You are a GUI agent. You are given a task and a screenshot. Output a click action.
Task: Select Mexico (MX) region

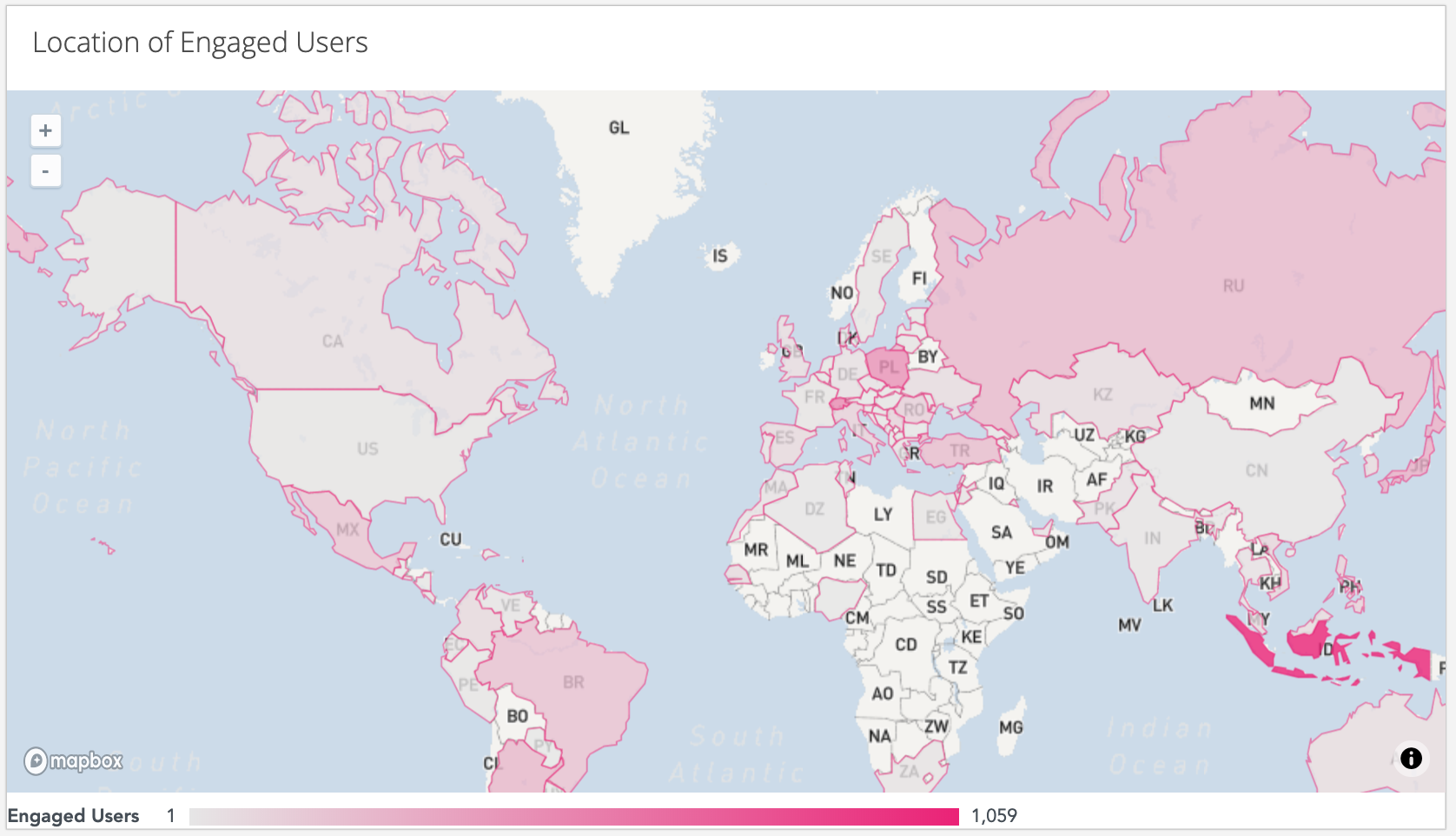[x=347, y=528]
